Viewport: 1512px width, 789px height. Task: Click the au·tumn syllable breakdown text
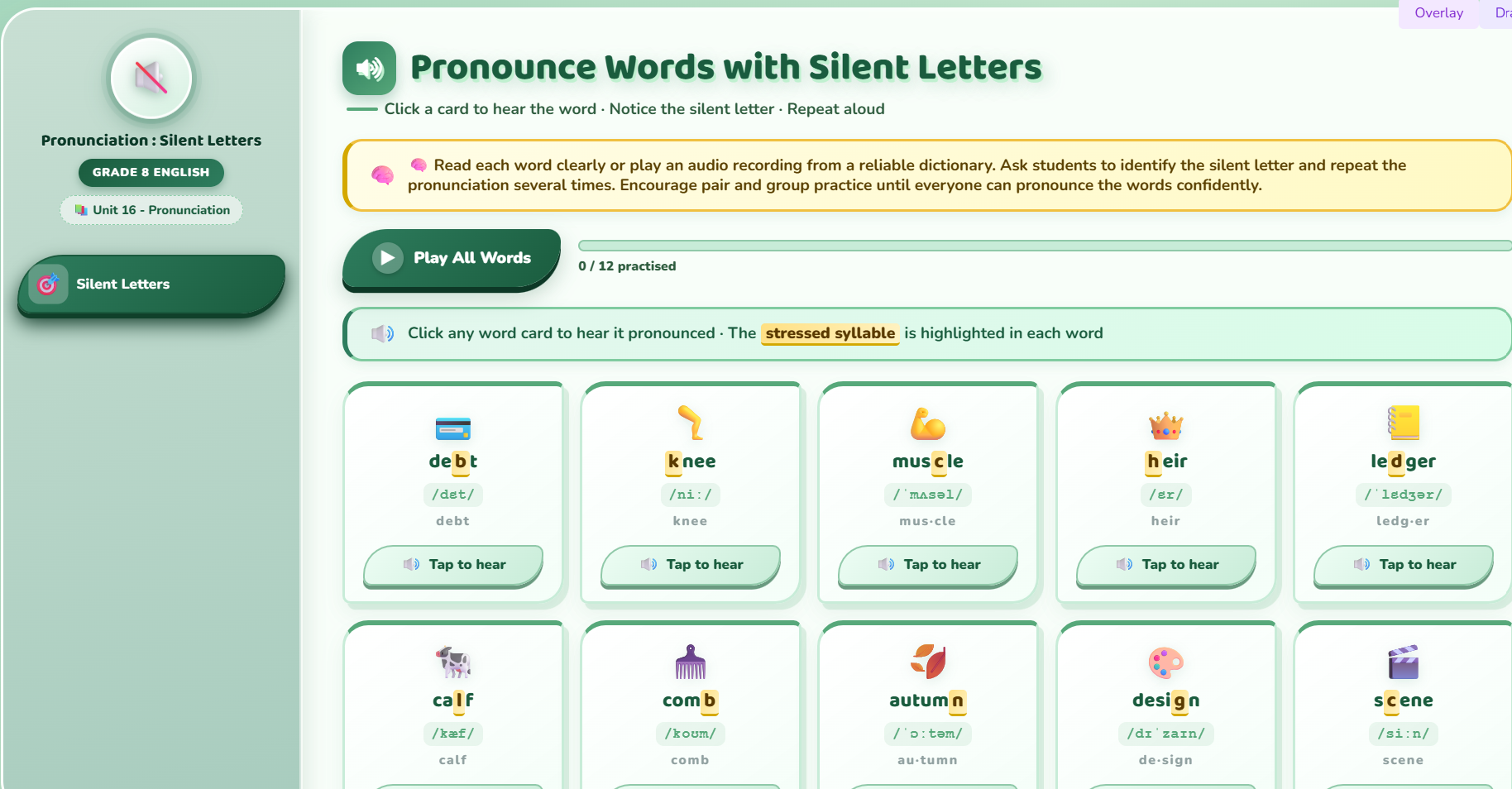click(x=927, y=760)
